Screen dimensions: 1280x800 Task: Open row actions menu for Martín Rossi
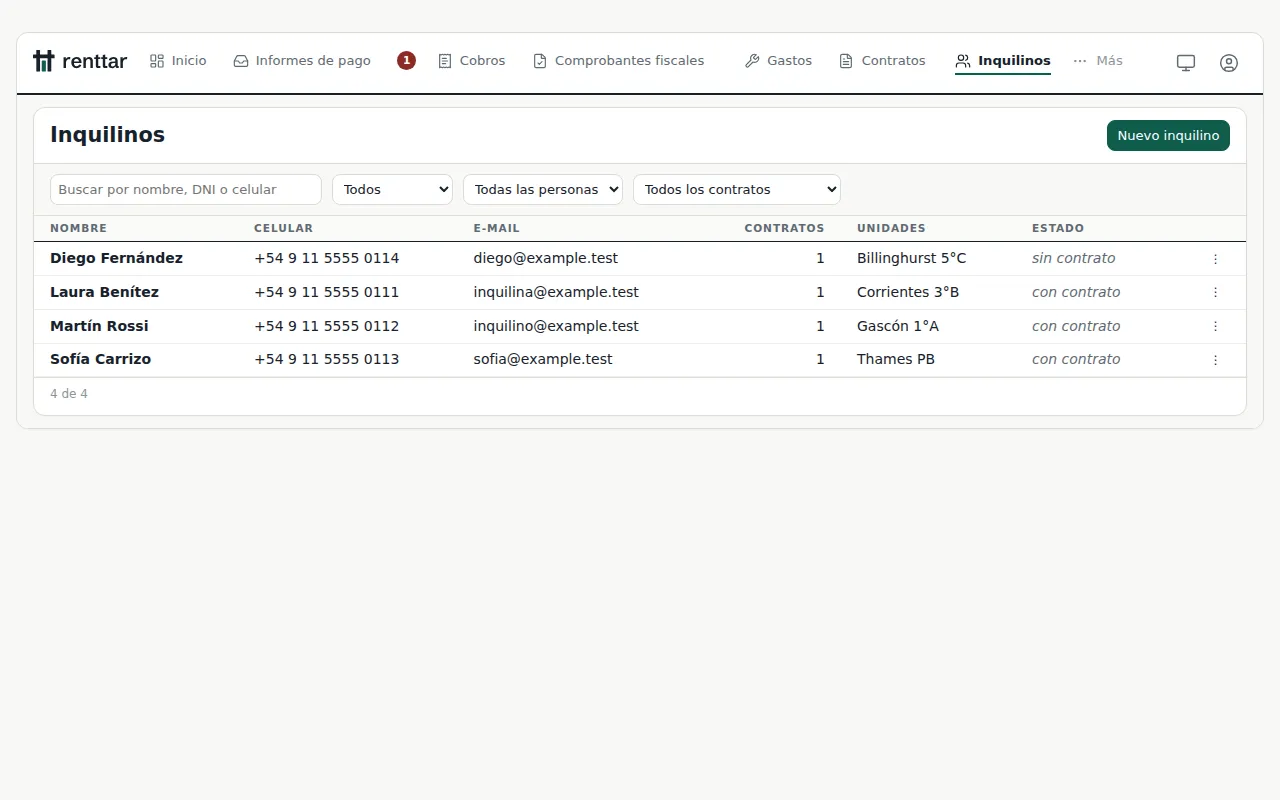[1215, 327]
